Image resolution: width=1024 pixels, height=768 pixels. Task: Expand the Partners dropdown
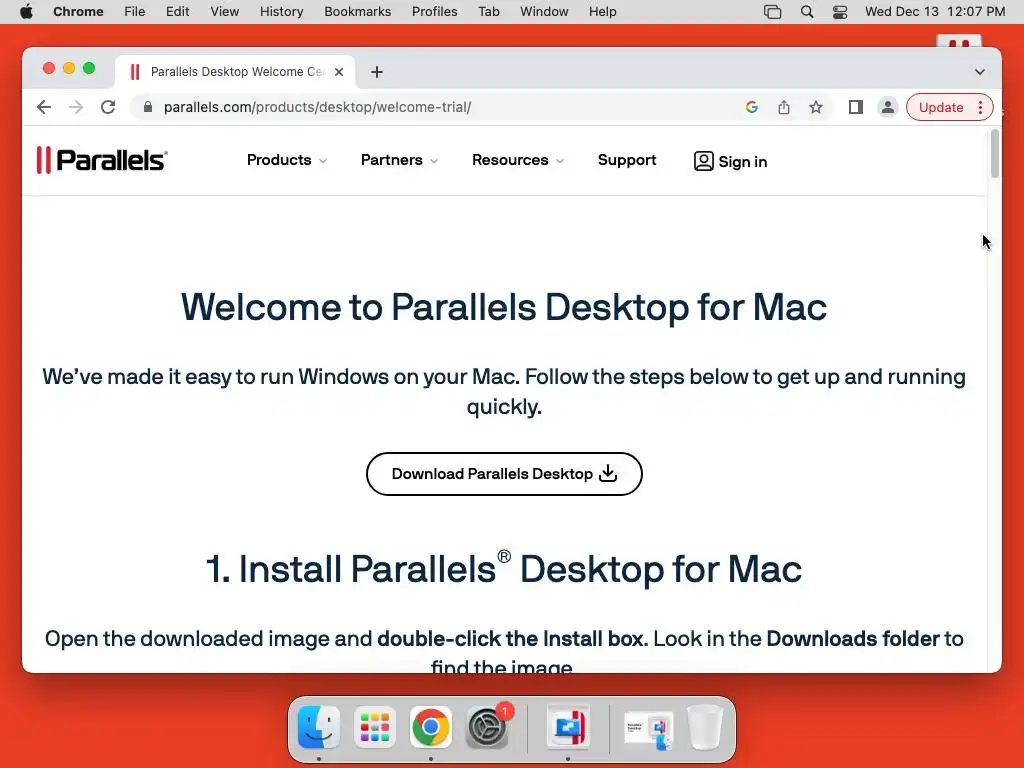pos(399,160)
